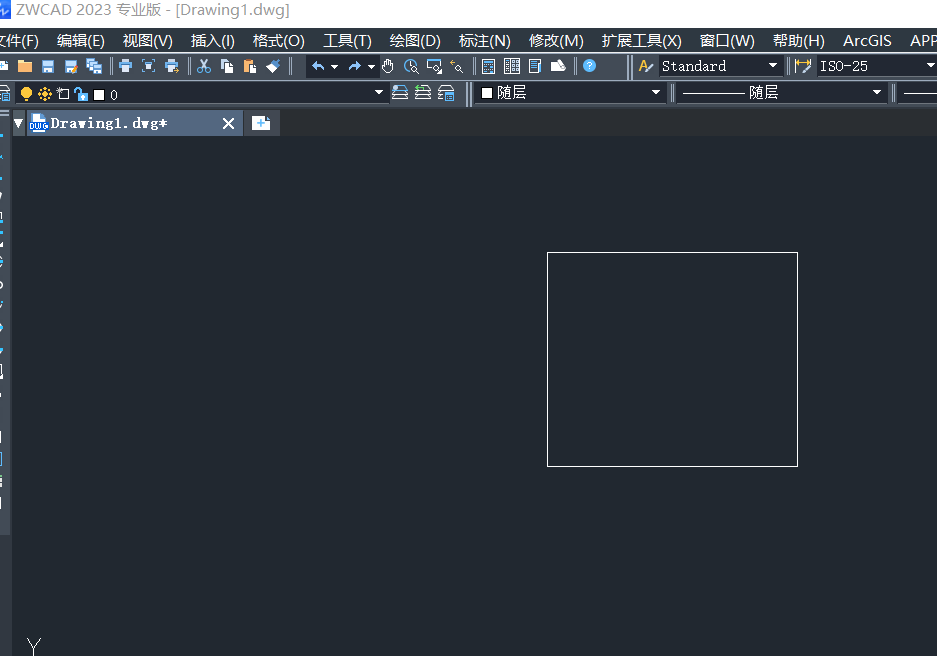Open the ArcGIS menu
The width and height of the screenshot is (937, 656).
coord(867,41)
